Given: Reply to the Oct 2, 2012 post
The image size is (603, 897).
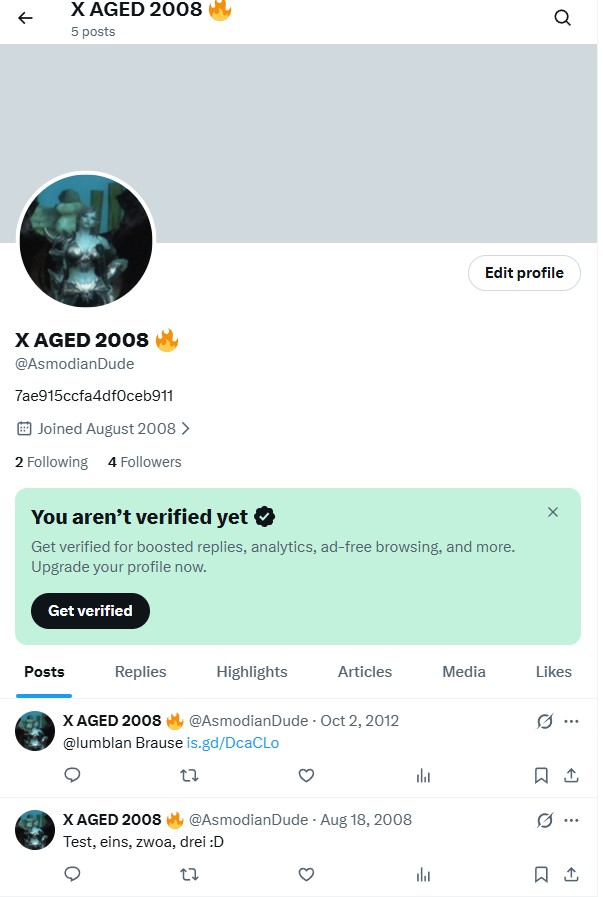Looking at the screenshot, I should click(x=72, y=775).
